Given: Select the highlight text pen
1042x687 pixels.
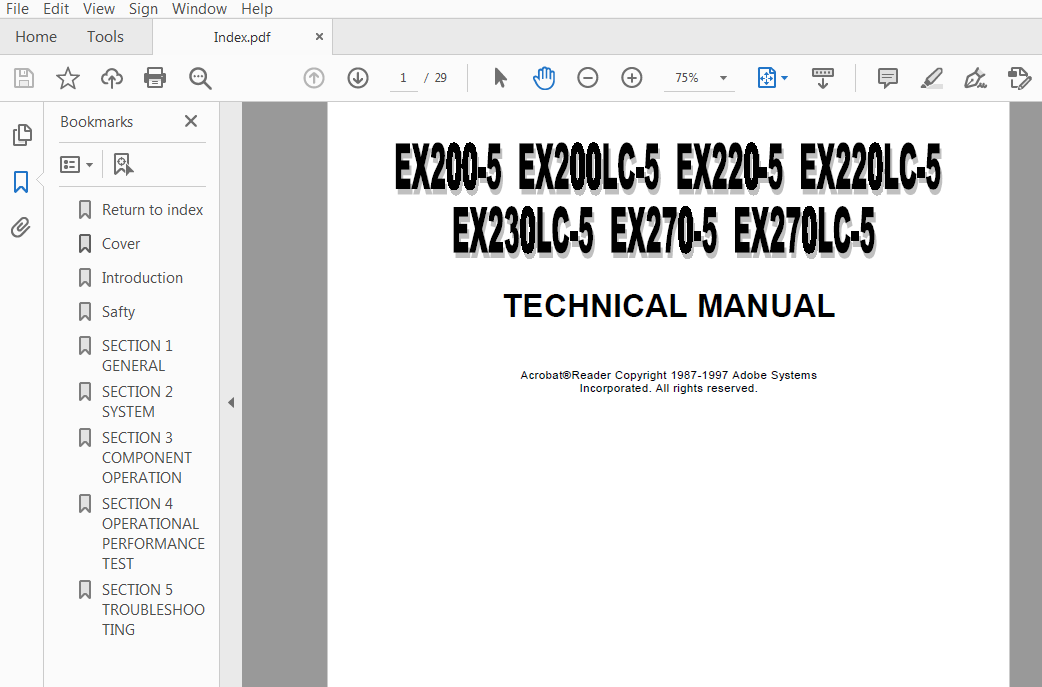Looking at the screenshot, I should [x=931, y=78].
